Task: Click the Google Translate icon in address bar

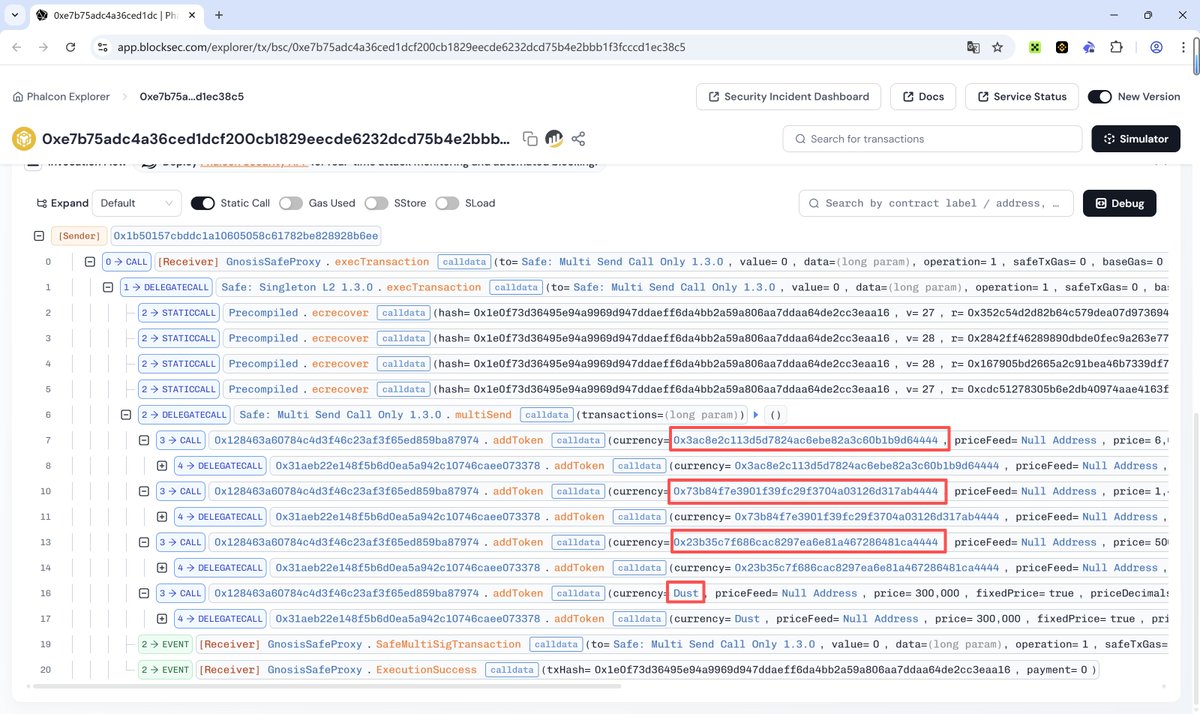Action: [x=972, y=47]
